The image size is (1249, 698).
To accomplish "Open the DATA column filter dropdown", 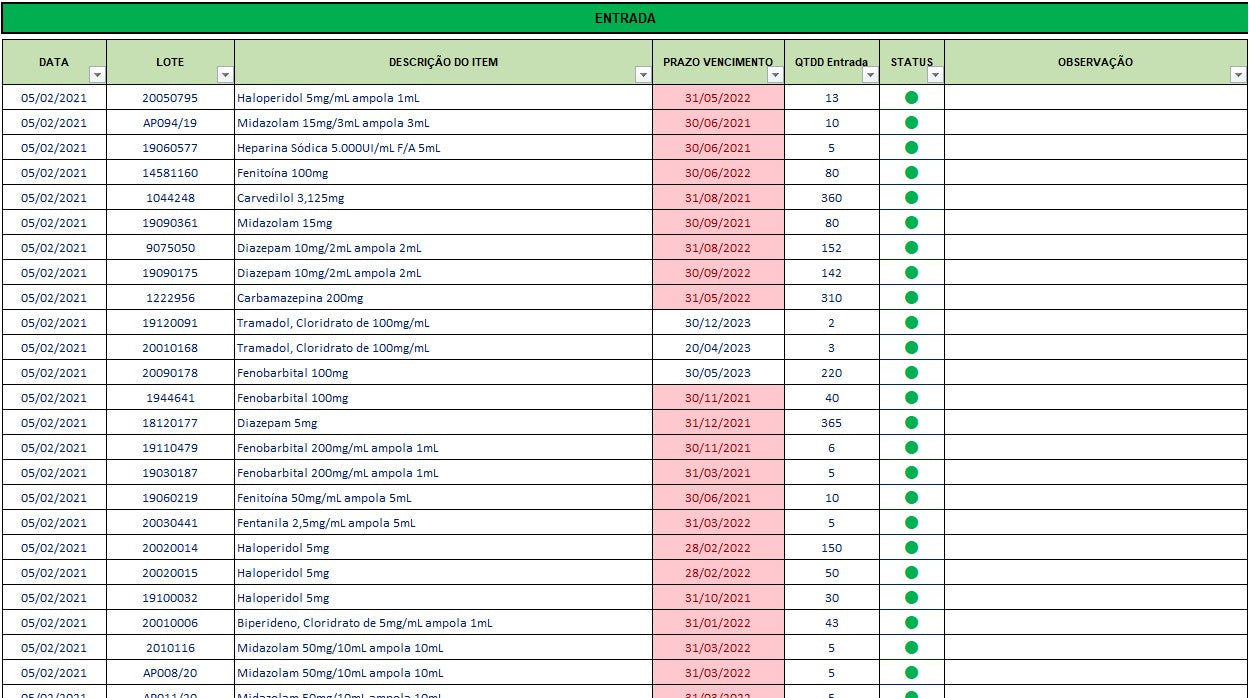I will click(x=97, y=75).
